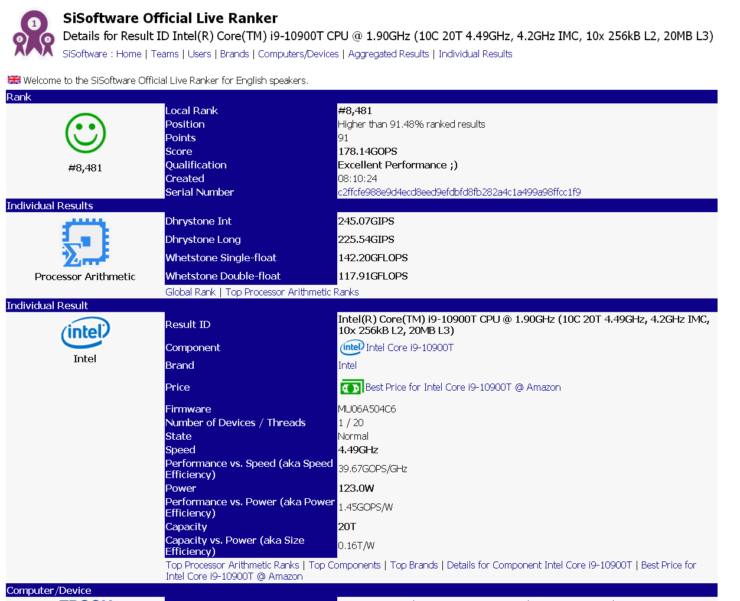This screenshot has height=601, width=740.
Task: Click the large Intel brand logo
Action: [x=85, y=332]
